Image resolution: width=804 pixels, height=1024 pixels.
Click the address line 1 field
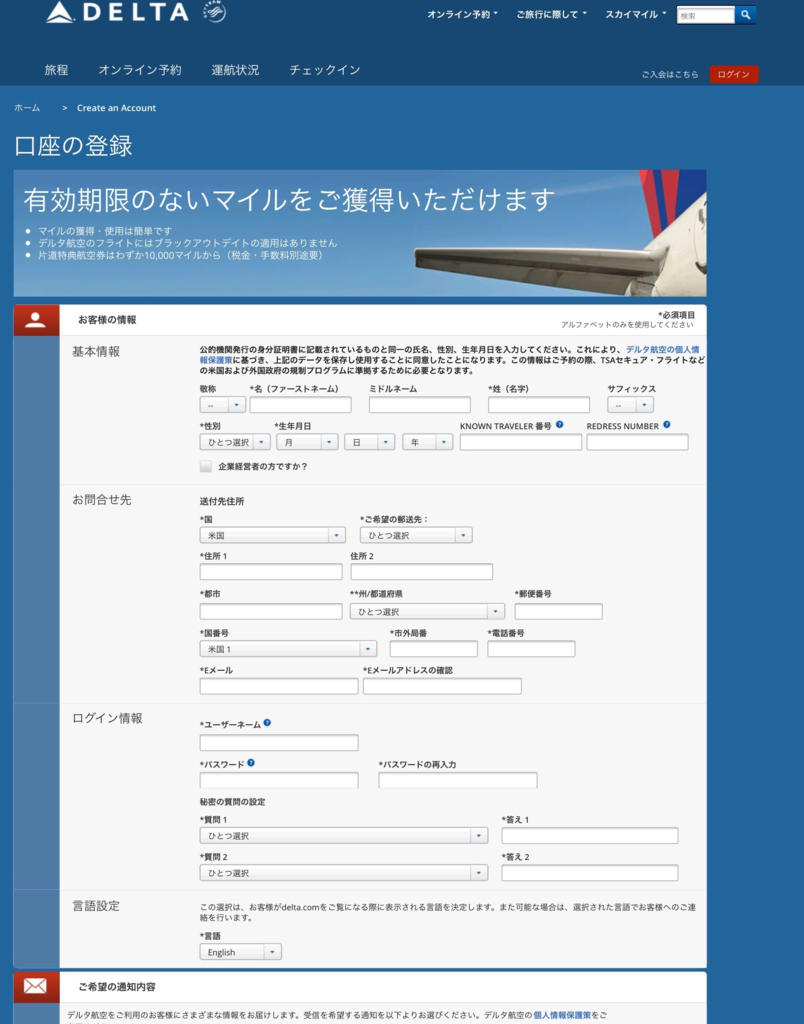click(x=271, y=572)
